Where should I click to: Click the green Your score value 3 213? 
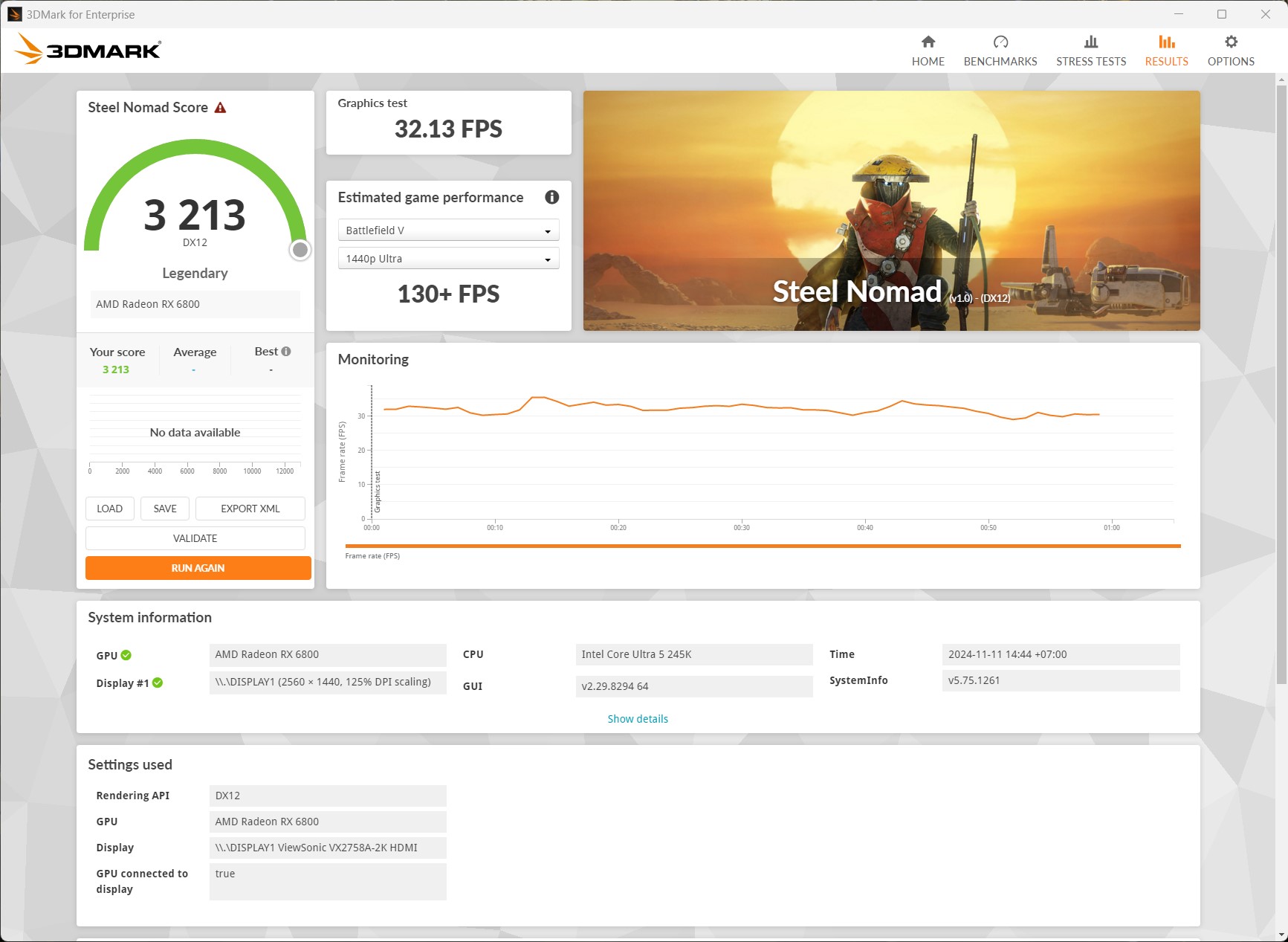tap(116, 370)
